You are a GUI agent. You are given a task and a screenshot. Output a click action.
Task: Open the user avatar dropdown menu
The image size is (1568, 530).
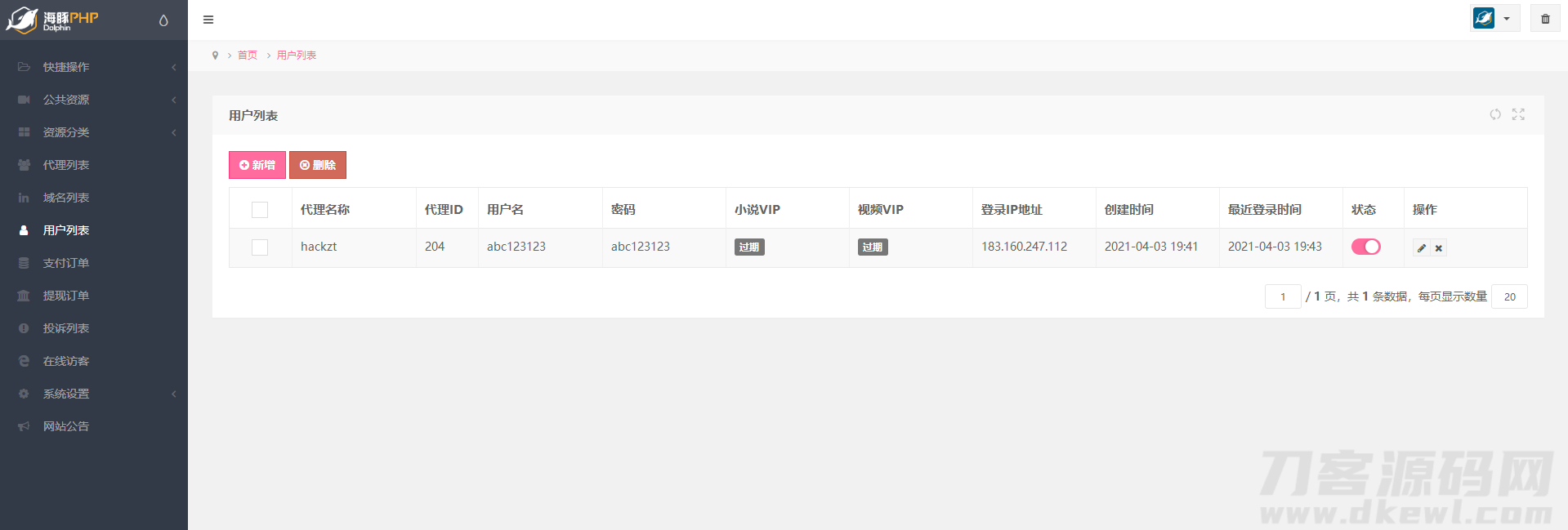click(1494, 18)
